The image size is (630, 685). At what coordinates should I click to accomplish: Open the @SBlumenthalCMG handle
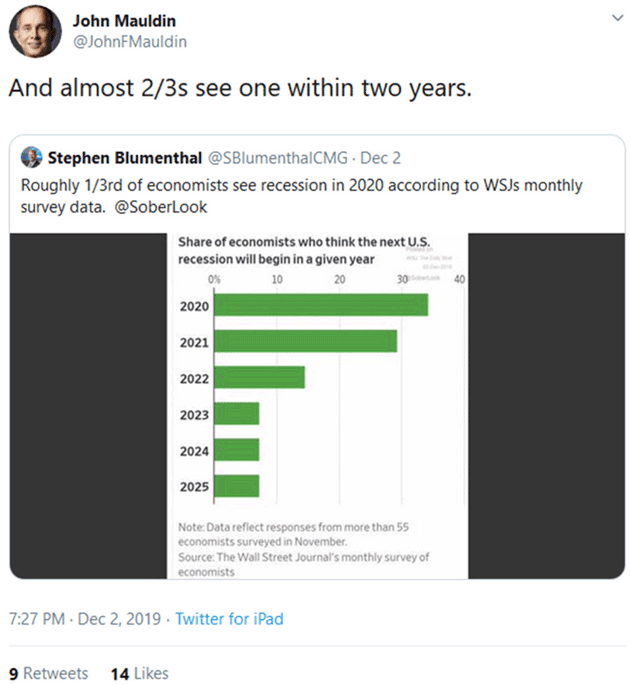pyautogui.click(x=278, y=158)
